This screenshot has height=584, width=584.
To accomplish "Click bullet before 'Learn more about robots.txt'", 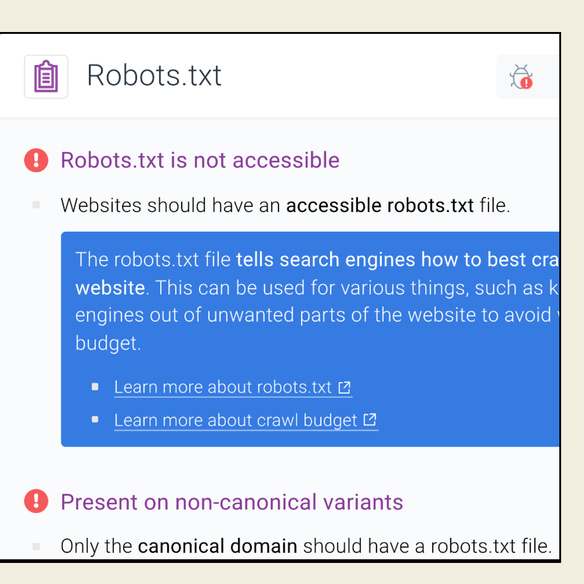I will tap(95, 387).
